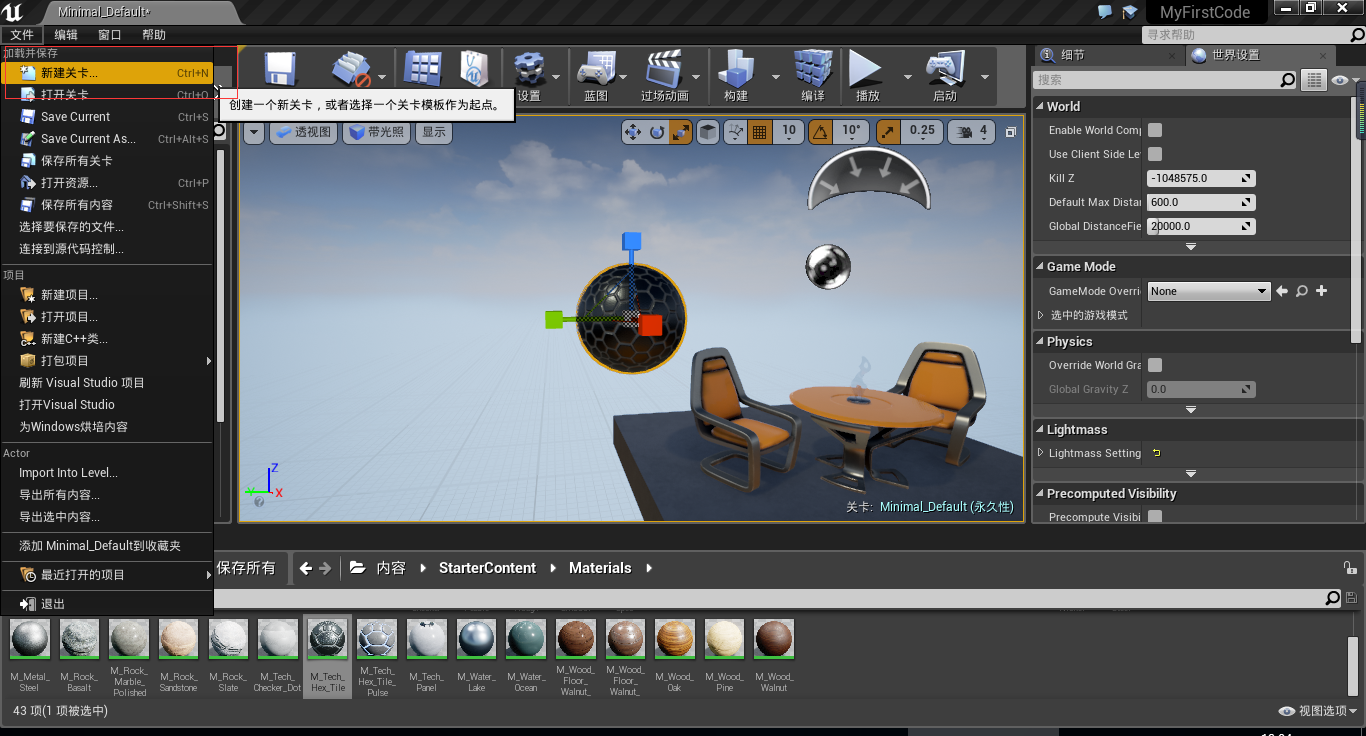1366x736 pixels.
Task: Select the translate gizmo mode icon
Action: click(x=632, y=131)
